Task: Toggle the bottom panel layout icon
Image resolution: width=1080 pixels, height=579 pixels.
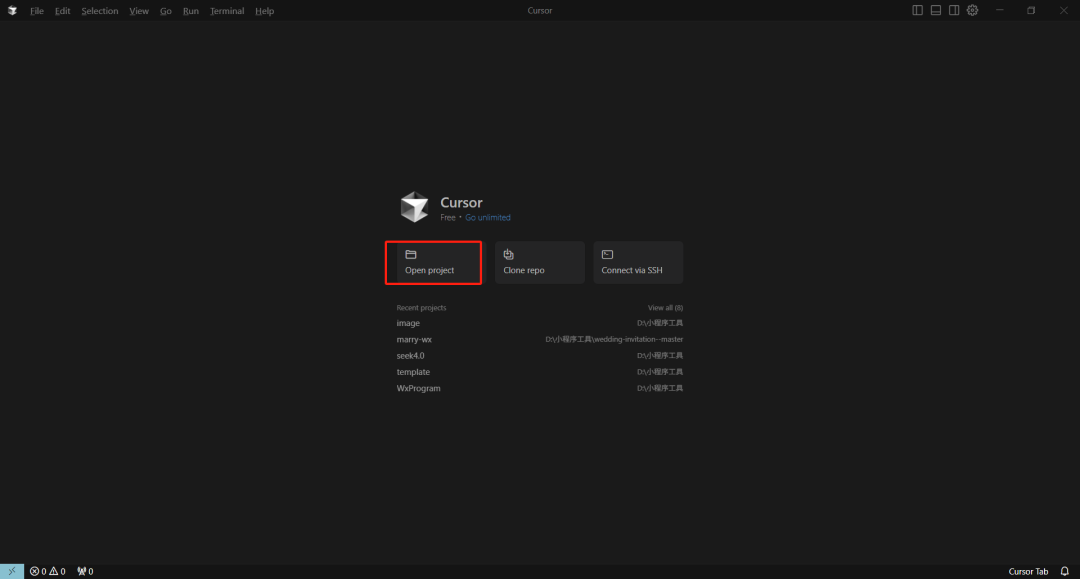Action: (935, 10)
